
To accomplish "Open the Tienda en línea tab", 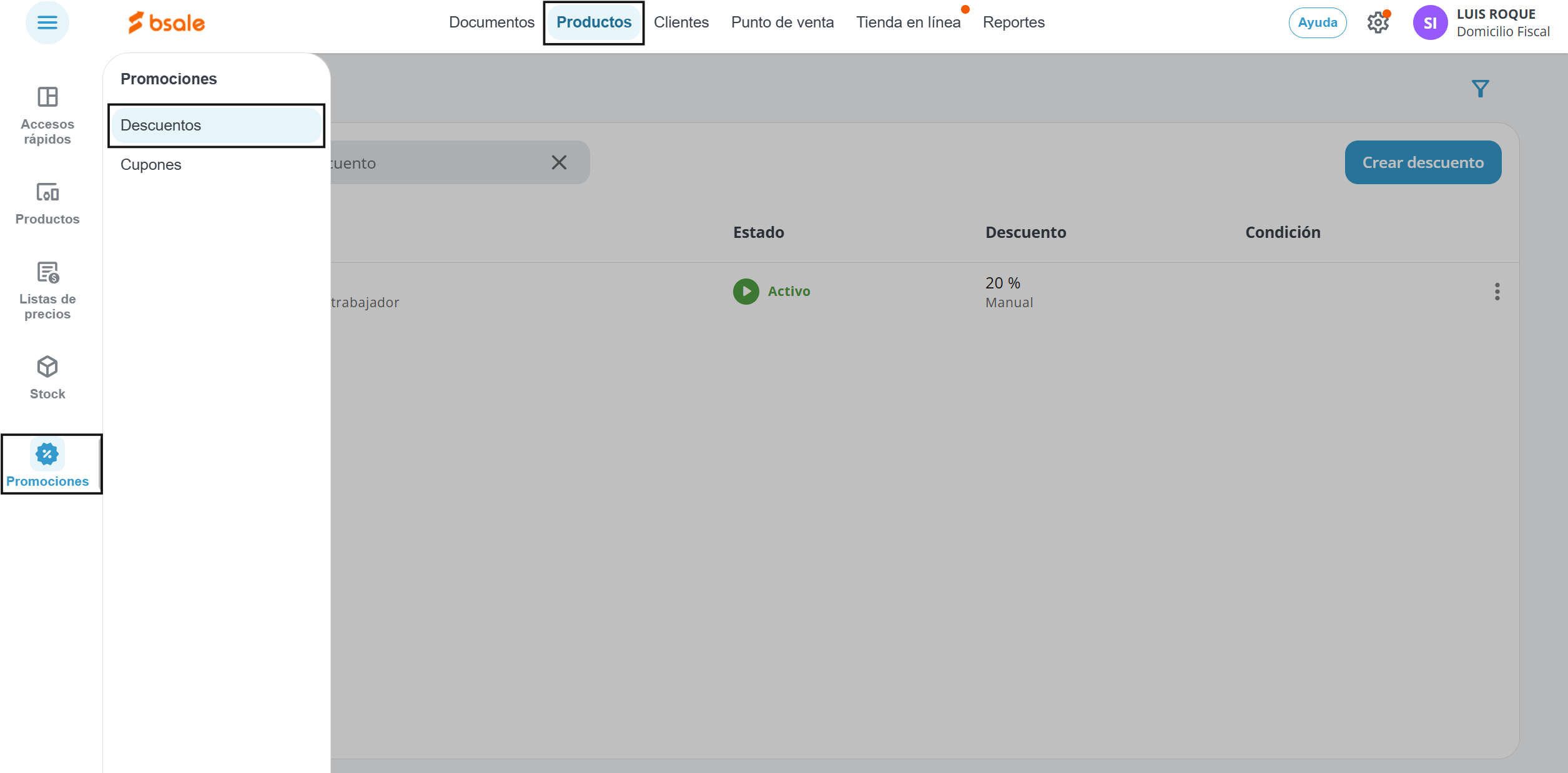I will point(908,22).
